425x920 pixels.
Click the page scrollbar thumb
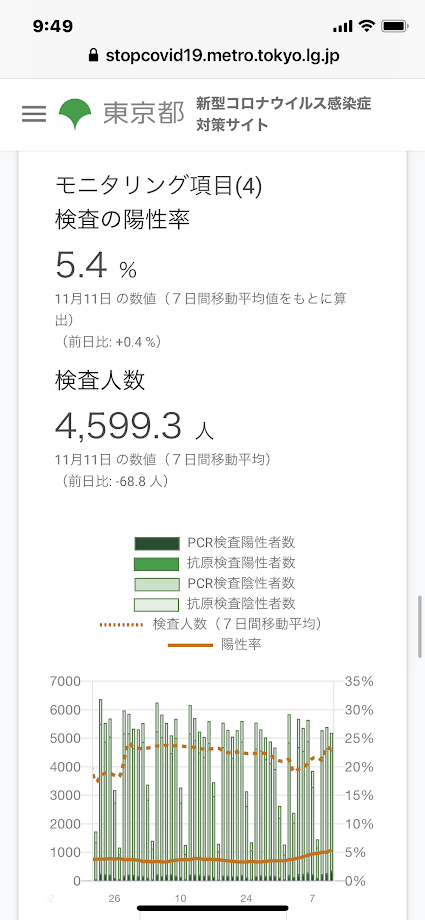tap(420, 627)
